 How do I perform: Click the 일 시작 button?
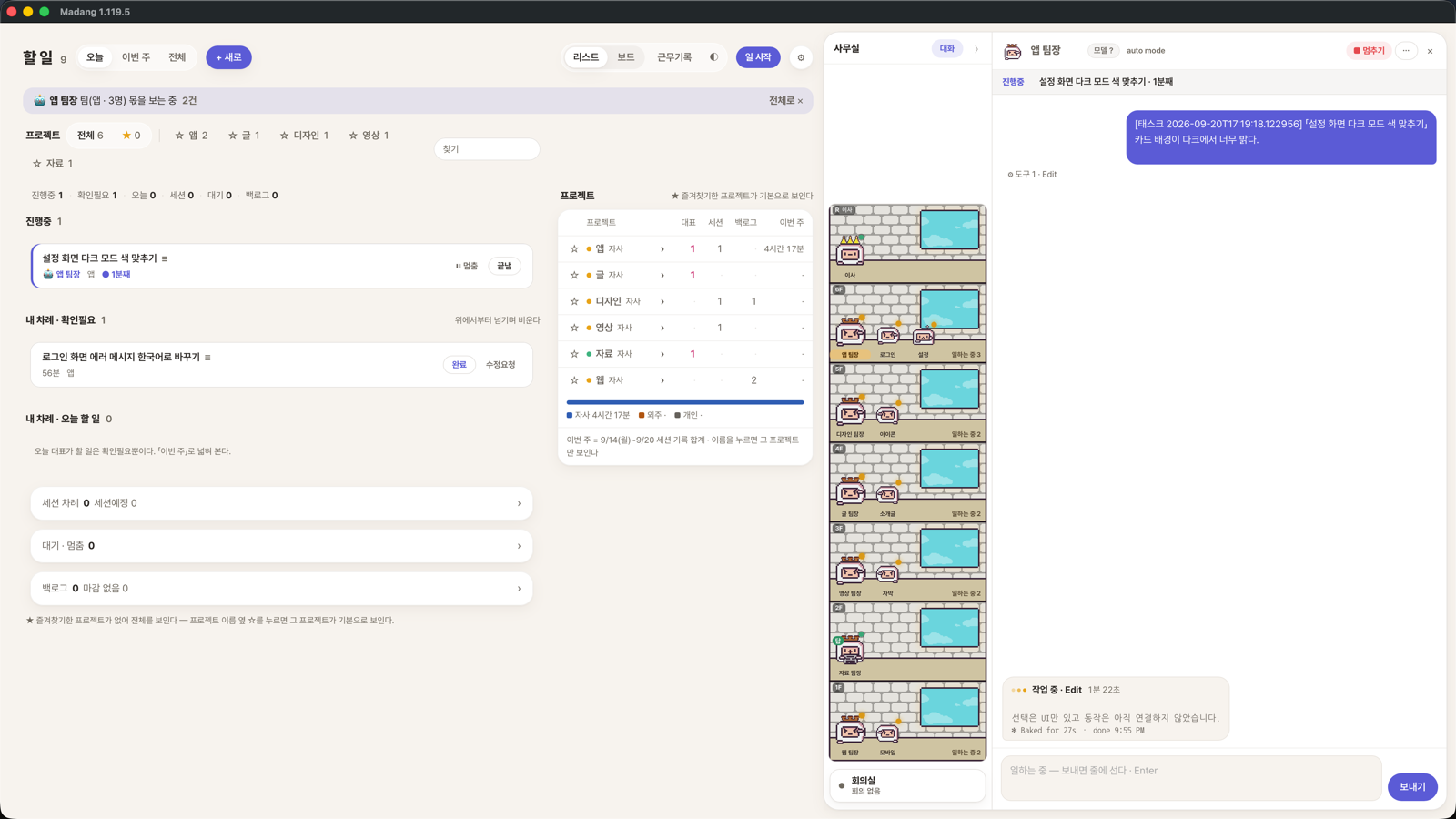tap(758, 57)
